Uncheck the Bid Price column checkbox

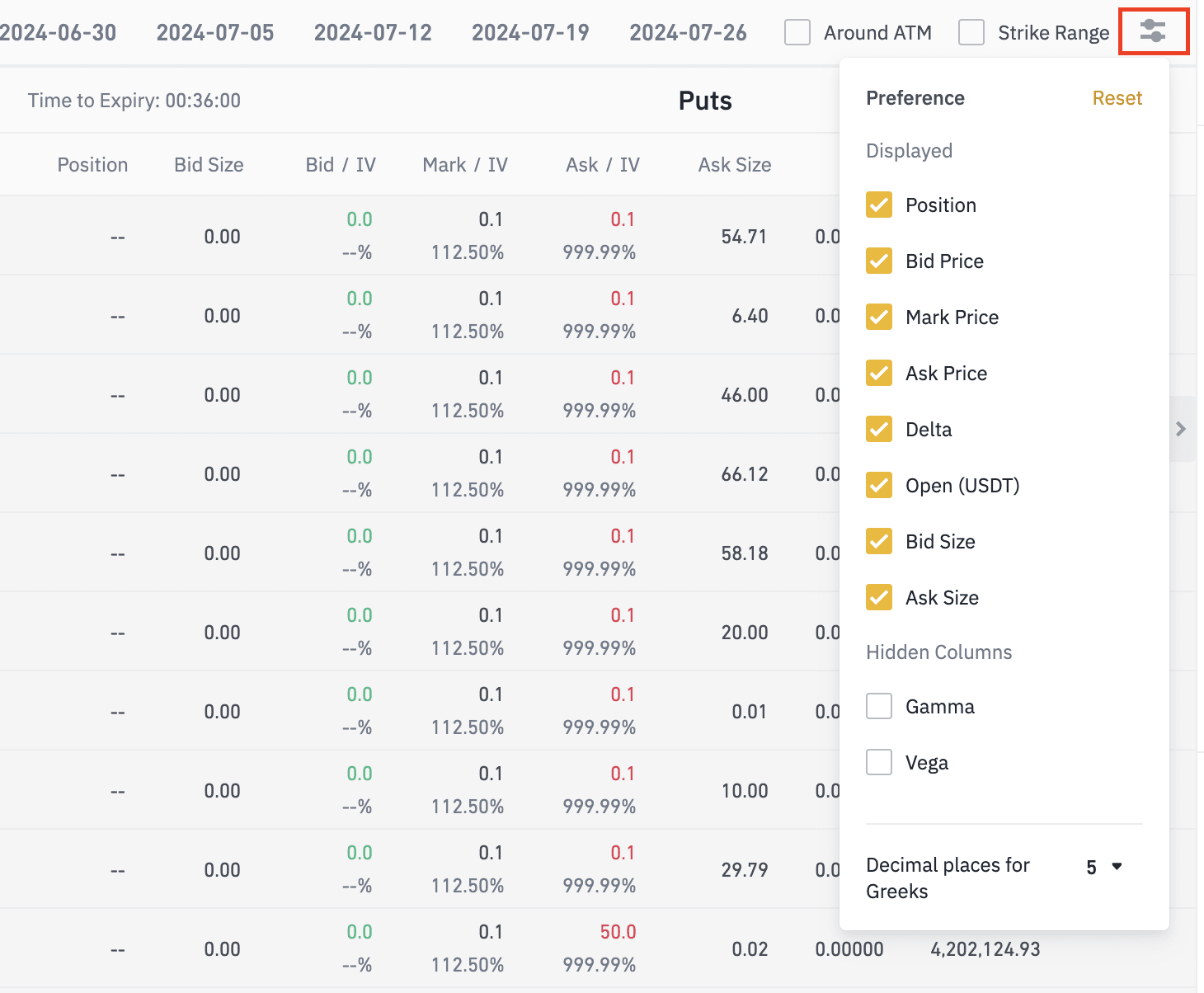(x=879, y=261)
